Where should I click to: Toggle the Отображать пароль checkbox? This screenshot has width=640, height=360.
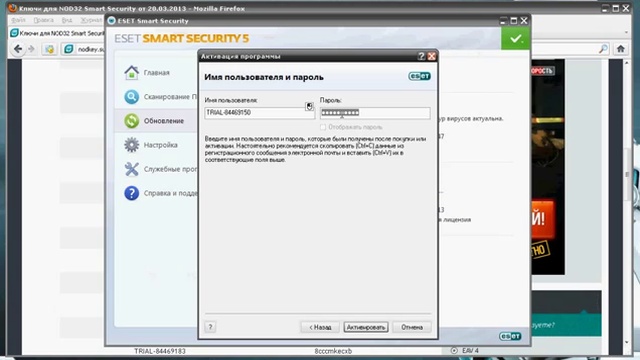point(323,127)
